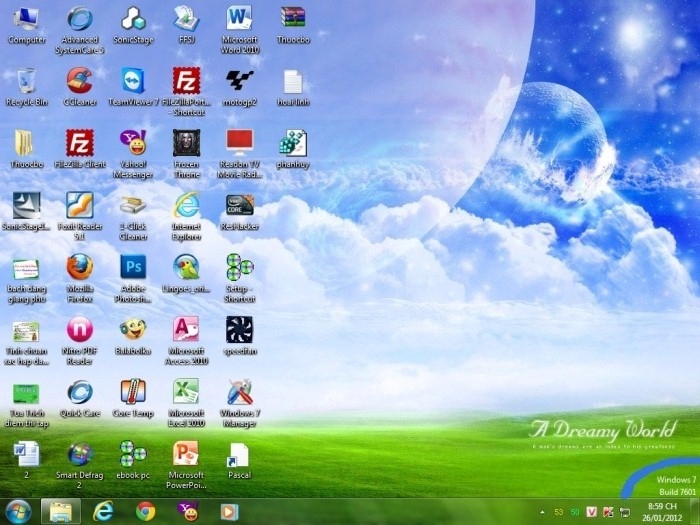Click the CCleaner desktop icon

tap(79, 88)
